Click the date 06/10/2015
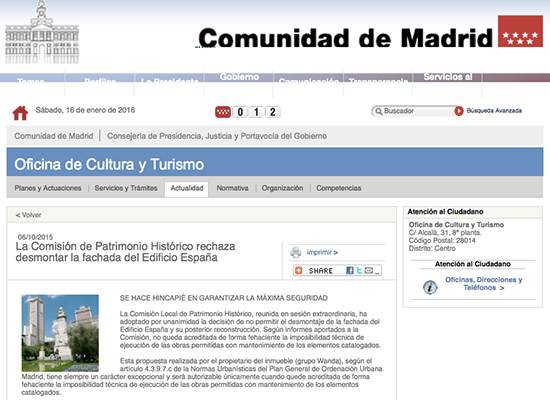Viewport: 550px width, 400px height. (35, 237)
